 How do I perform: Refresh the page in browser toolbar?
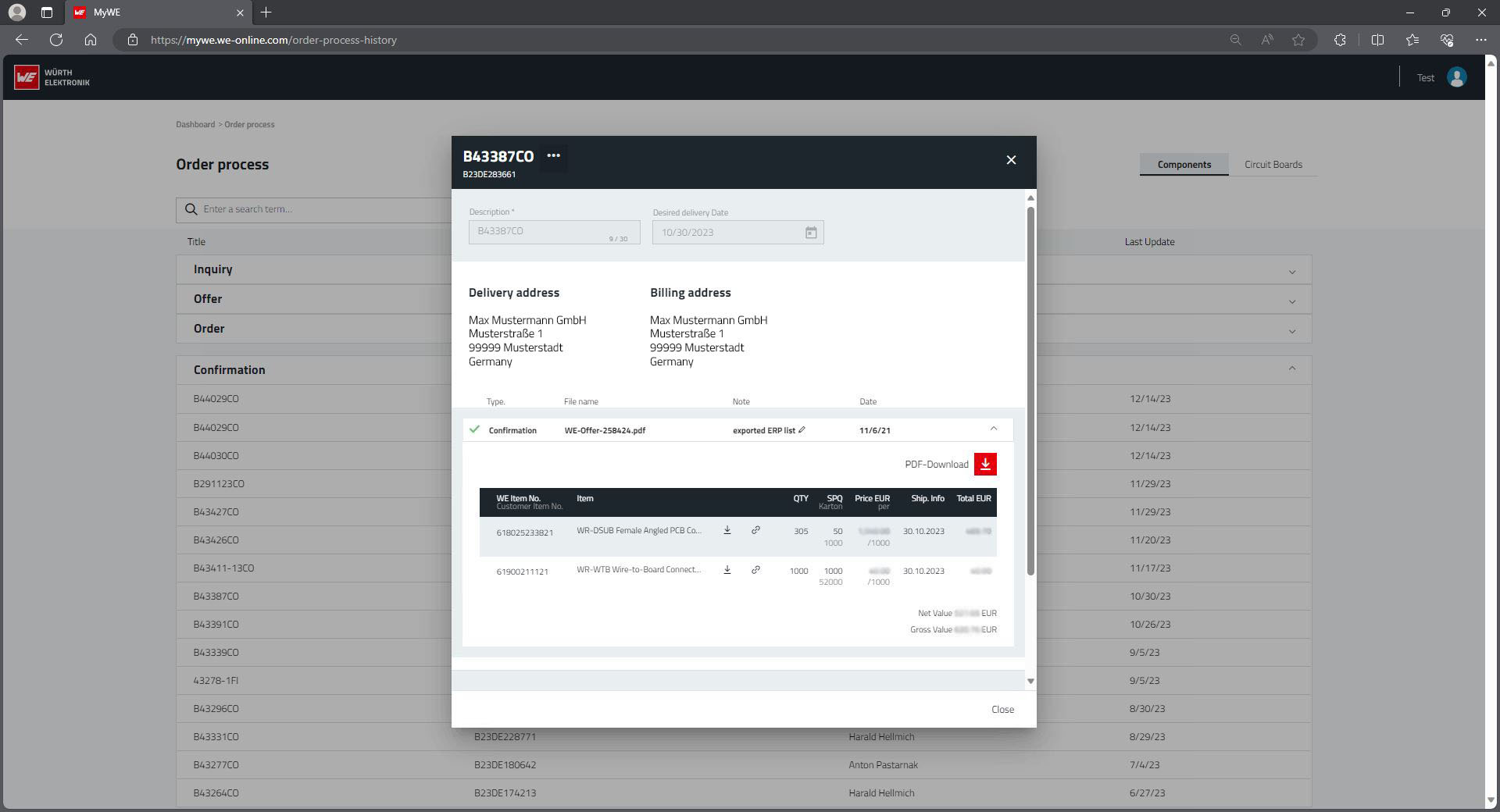point(56,40)
